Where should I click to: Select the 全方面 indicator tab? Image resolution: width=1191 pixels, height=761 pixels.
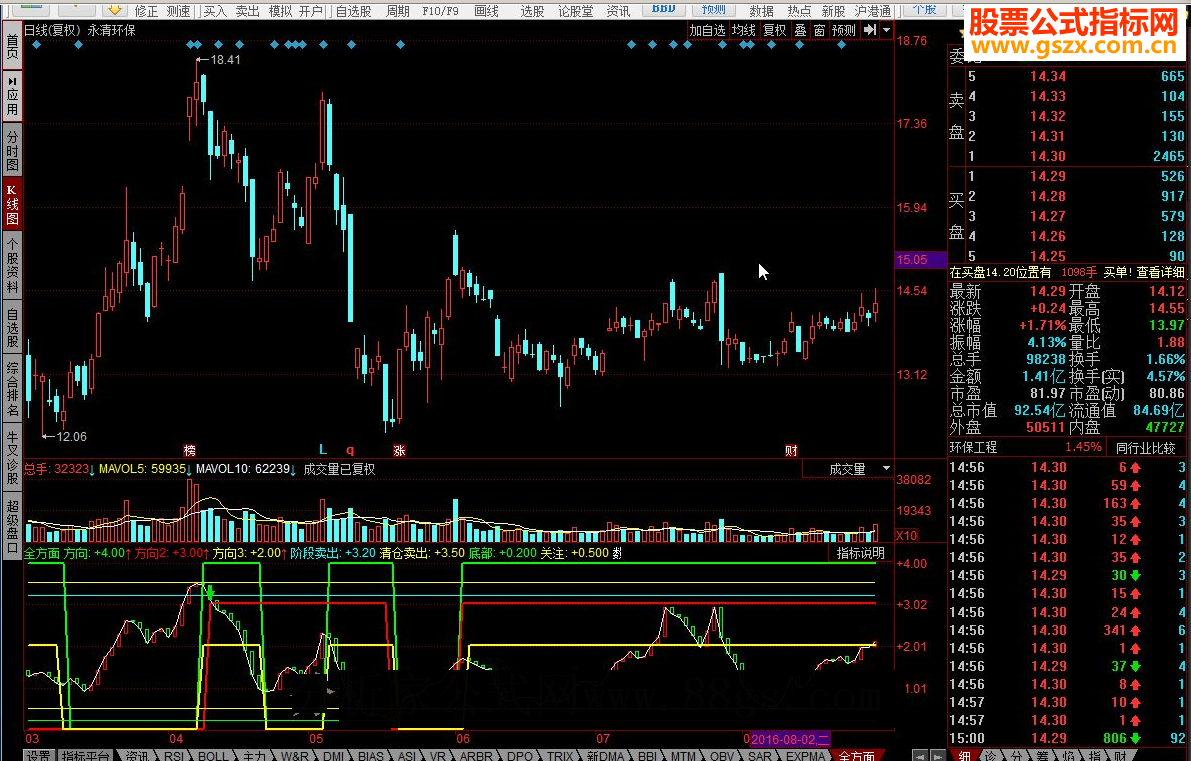(x=857, y=756)
